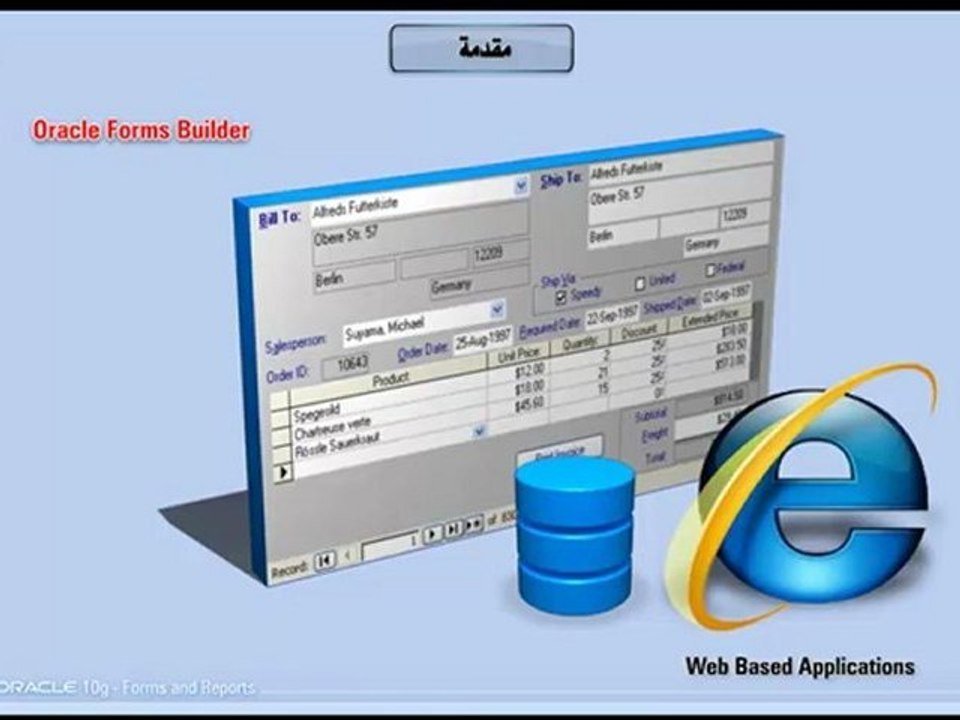Click the Extended Price column header

point(710,318)
